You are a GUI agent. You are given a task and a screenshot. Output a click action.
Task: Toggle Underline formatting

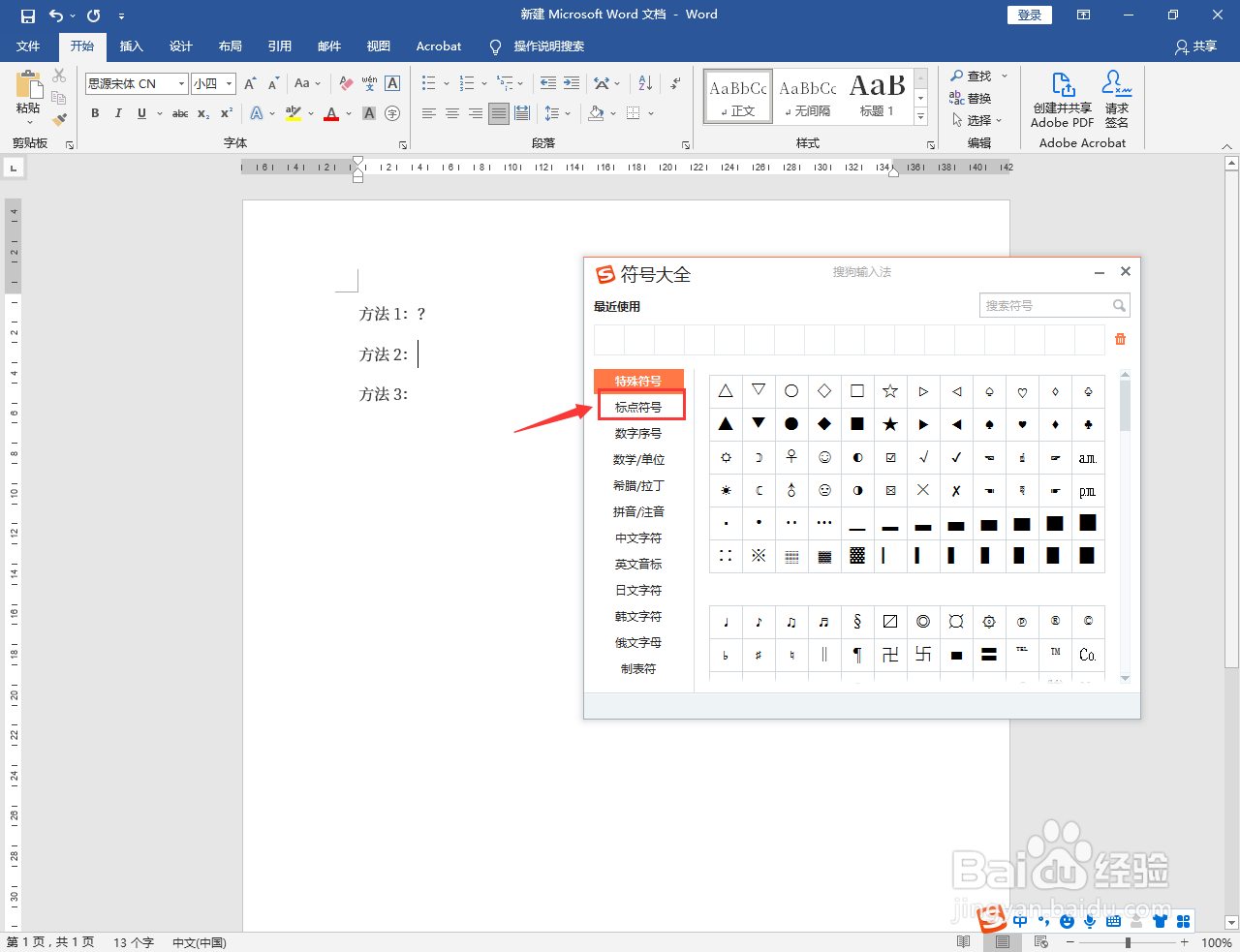point(141,113)
